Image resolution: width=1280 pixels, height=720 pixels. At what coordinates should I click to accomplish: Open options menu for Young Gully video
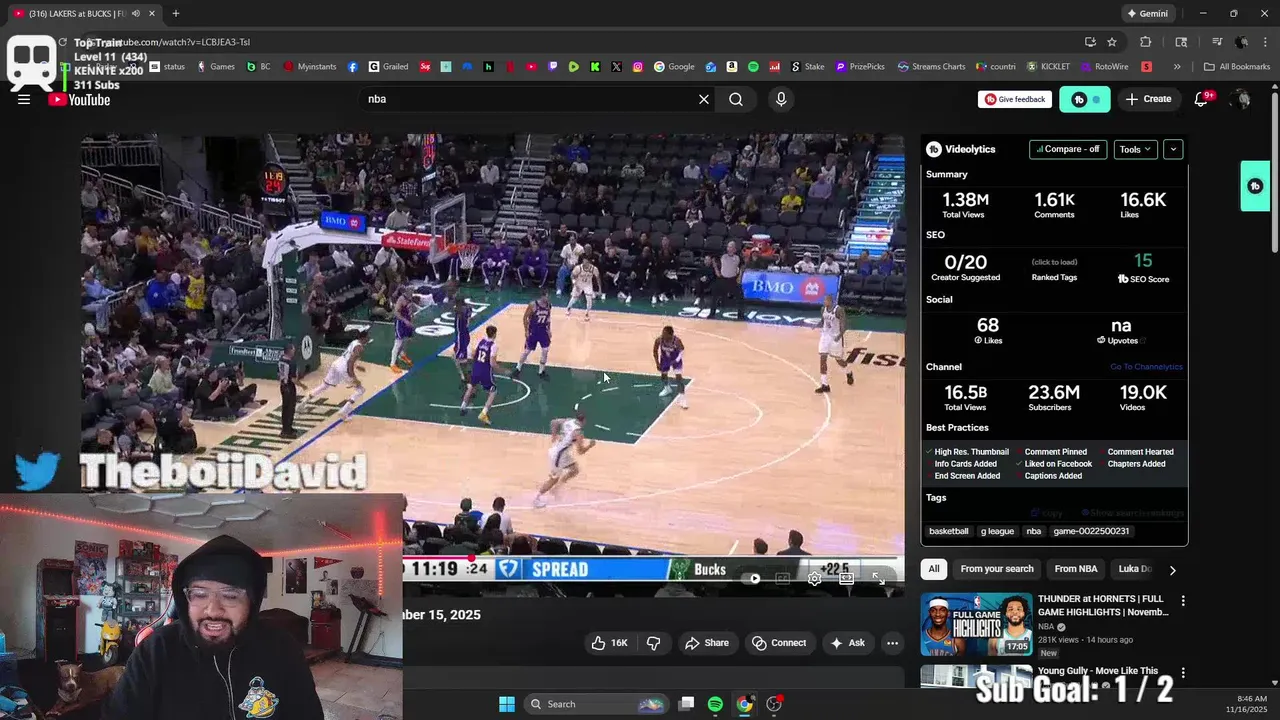click(x=1183, y=673)
